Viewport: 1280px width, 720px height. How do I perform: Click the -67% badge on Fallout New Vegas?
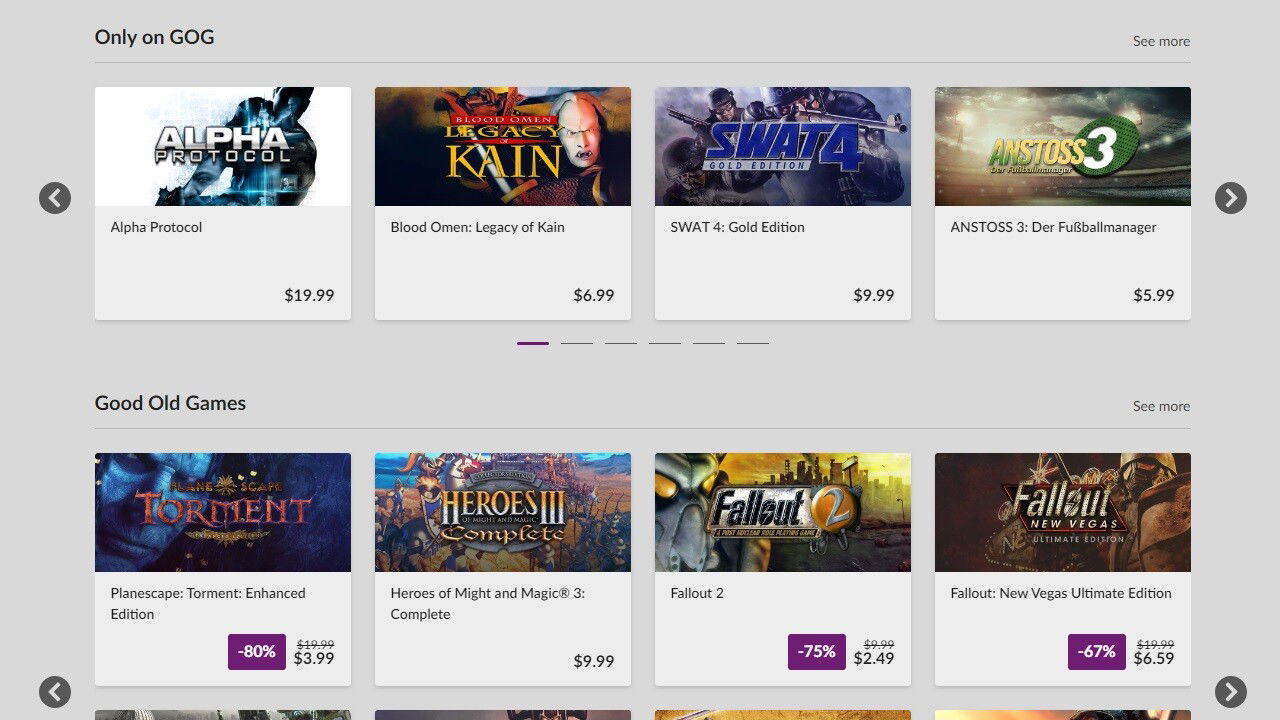pos(1097,651)
